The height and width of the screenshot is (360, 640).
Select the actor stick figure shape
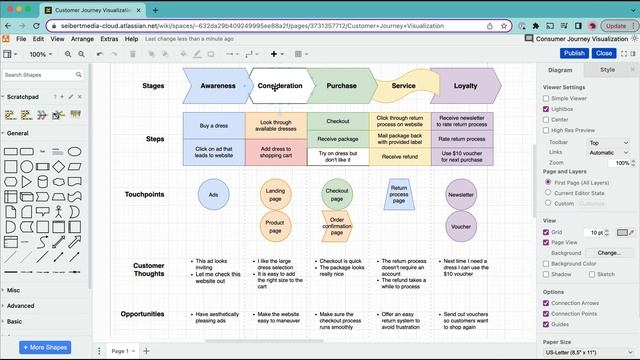click(x=58, y=212)
